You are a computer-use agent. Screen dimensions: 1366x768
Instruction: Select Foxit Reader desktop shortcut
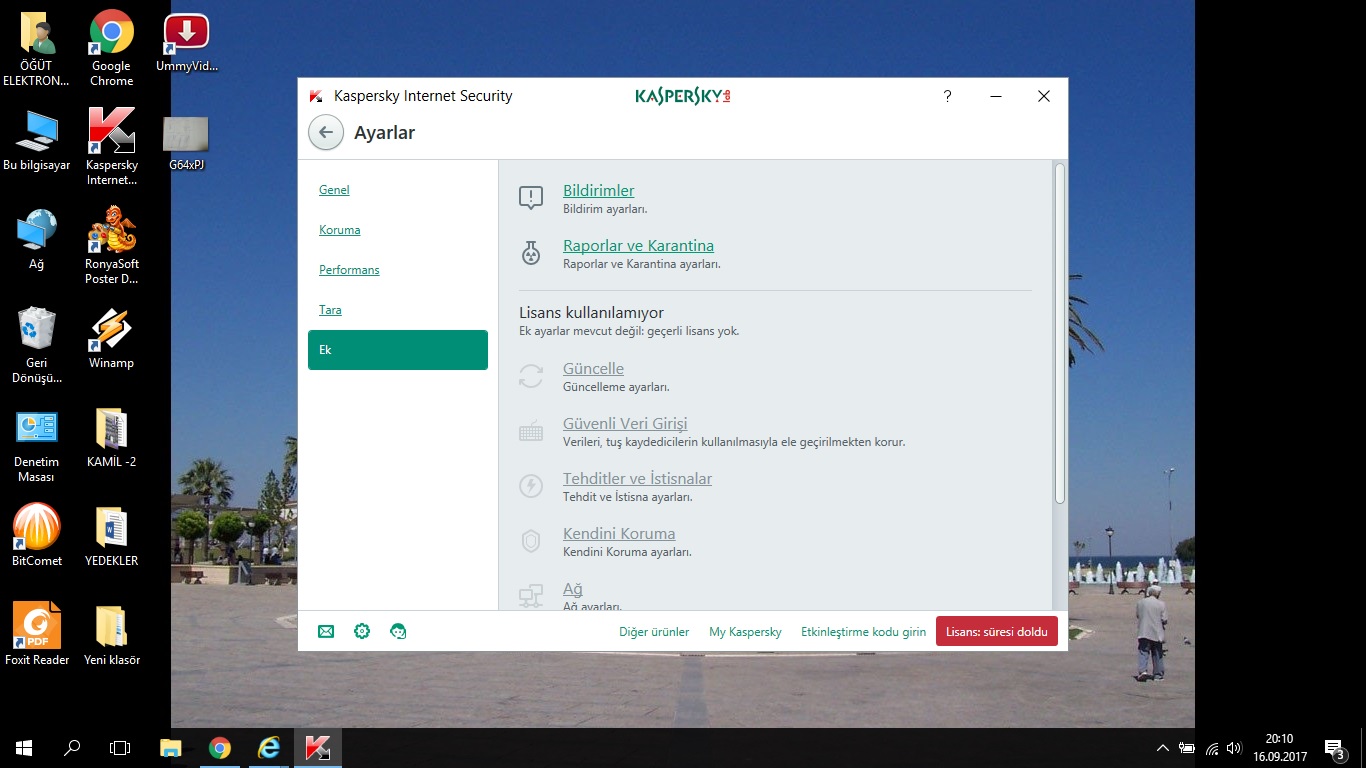37,634
